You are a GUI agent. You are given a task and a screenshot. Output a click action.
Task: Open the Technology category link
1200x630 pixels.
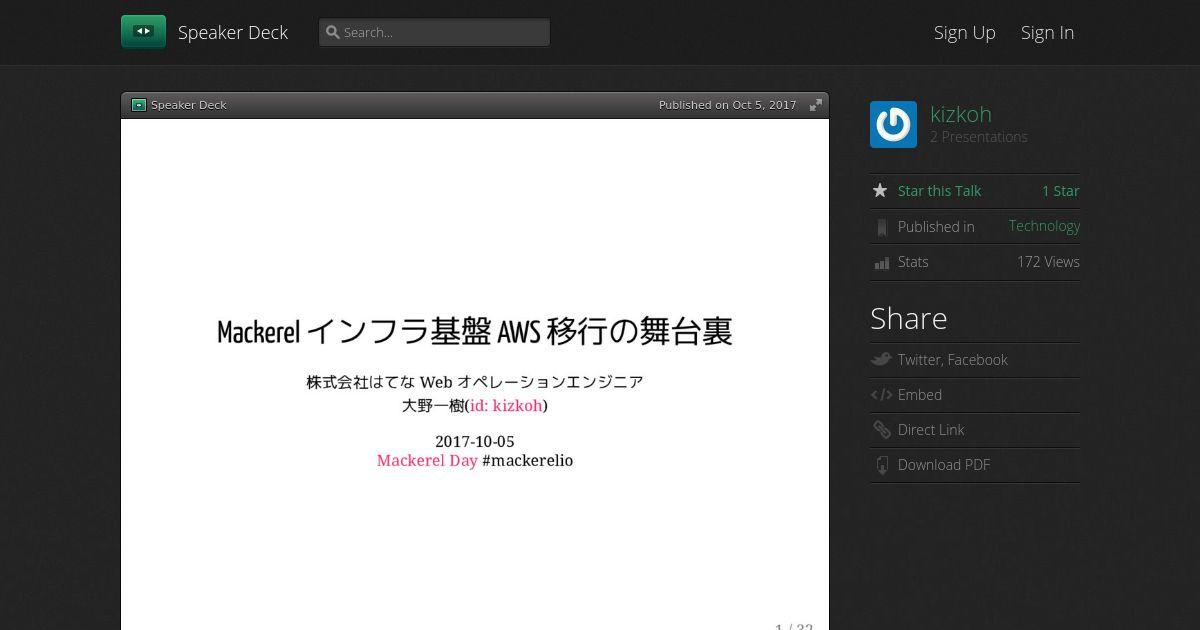1044,226
